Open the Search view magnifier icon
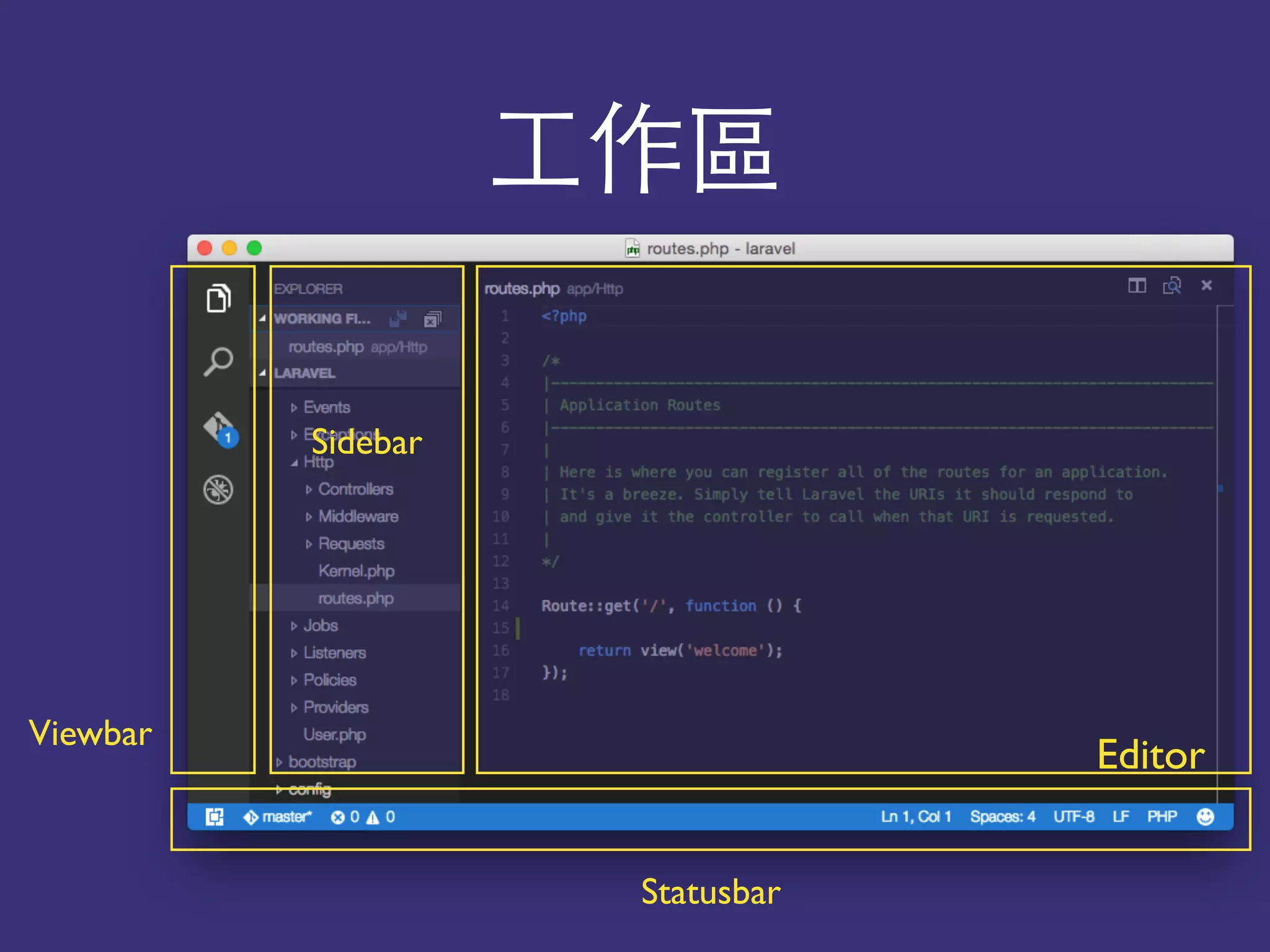Screen dimensions: 1270x952 [218, 362]
